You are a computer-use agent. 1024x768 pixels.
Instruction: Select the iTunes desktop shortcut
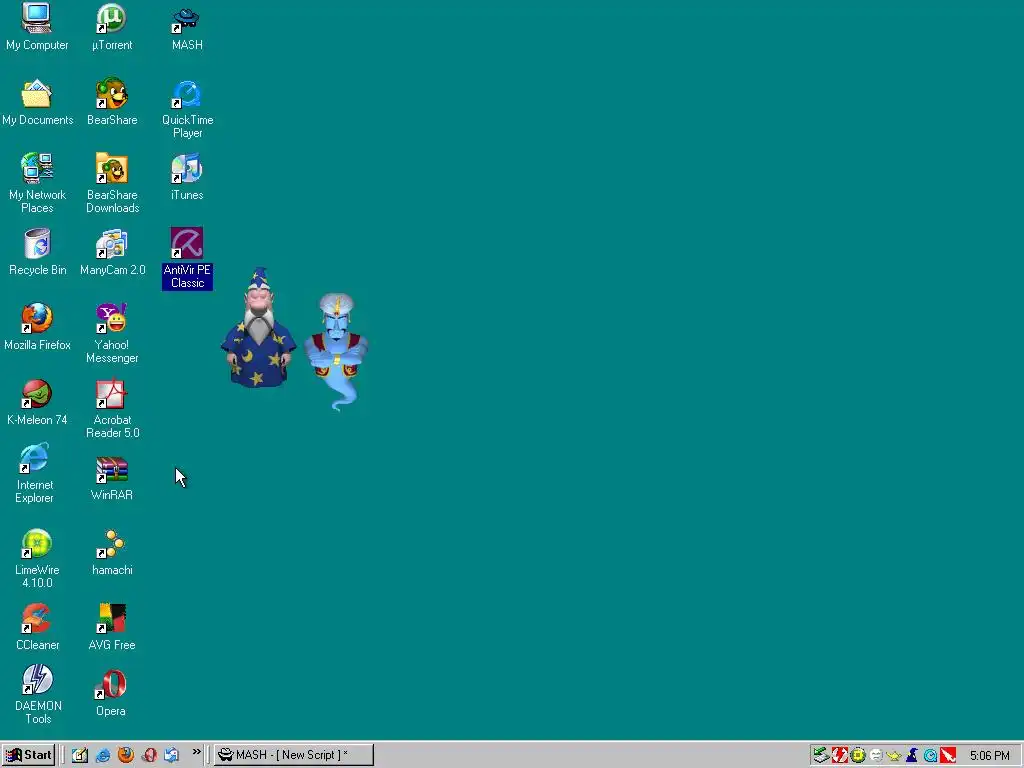pos(187,177)
